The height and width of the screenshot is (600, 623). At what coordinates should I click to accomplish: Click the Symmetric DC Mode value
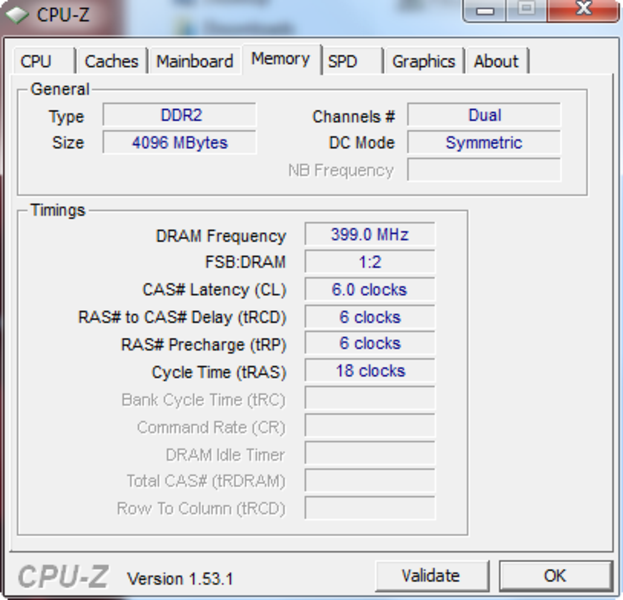coord(484,142)
